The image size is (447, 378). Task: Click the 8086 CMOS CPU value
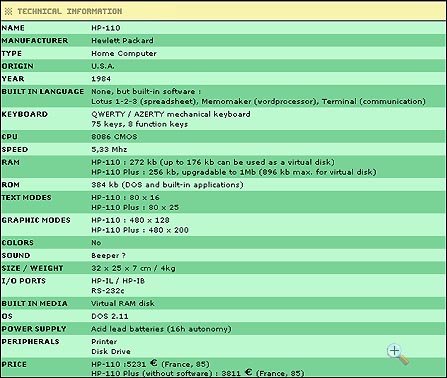[x=114, y=137]
